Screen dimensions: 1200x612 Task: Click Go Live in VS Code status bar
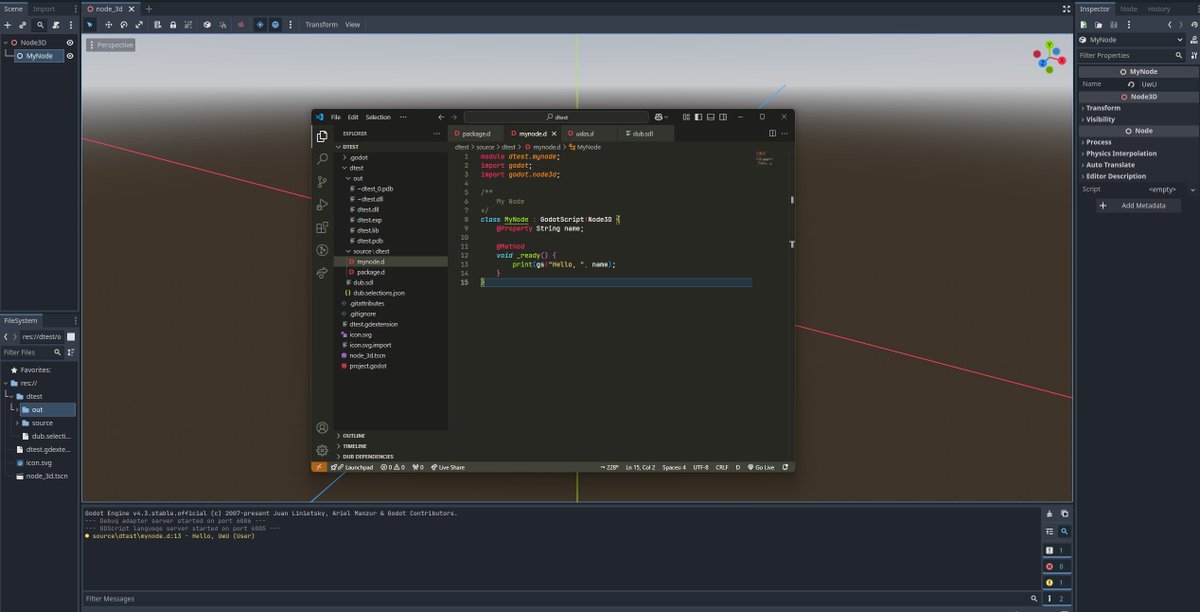(760, 467)
